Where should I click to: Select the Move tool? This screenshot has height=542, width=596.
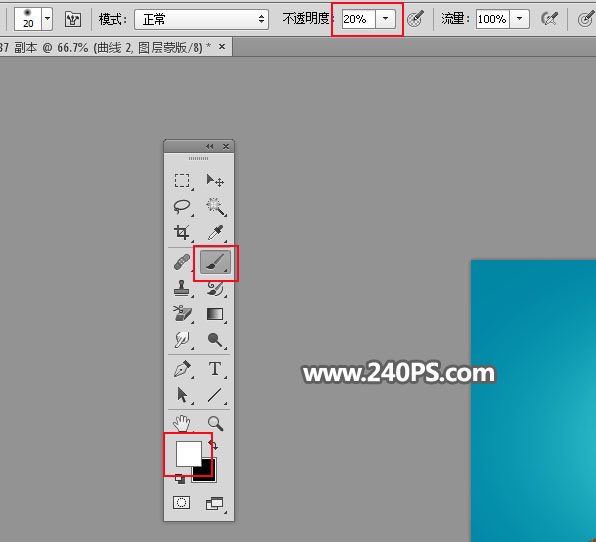tap(215, 181)
